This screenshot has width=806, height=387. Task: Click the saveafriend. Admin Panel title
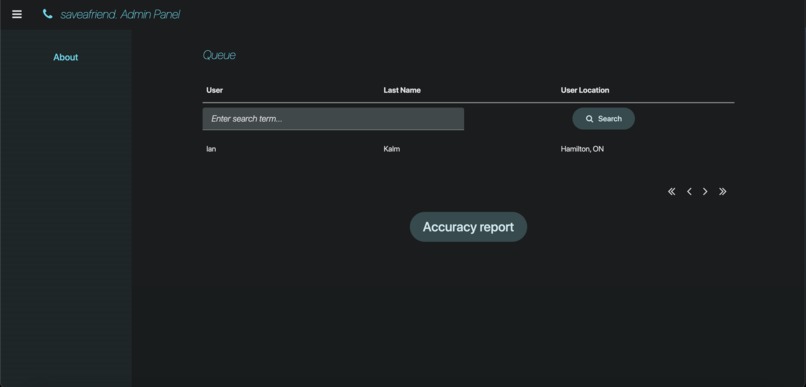pos(120,14)
